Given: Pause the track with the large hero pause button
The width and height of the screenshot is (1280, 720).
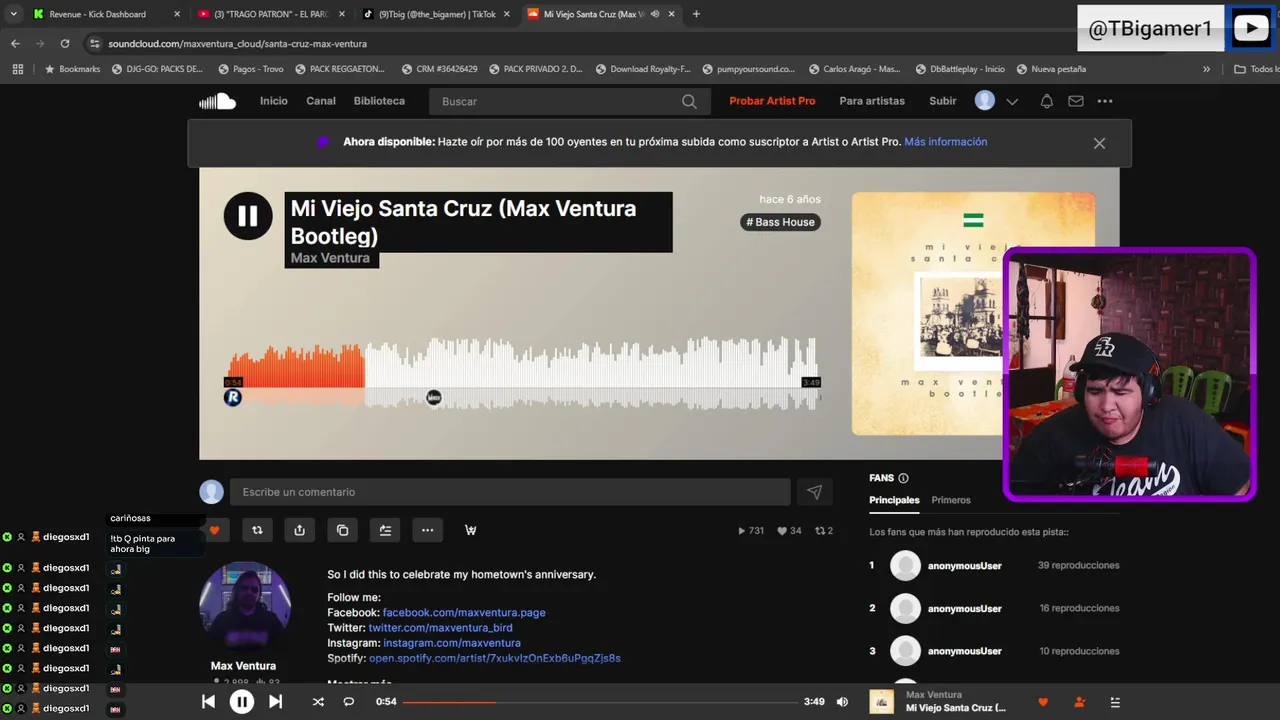Looking at the screenshot, I should (248, 216).
